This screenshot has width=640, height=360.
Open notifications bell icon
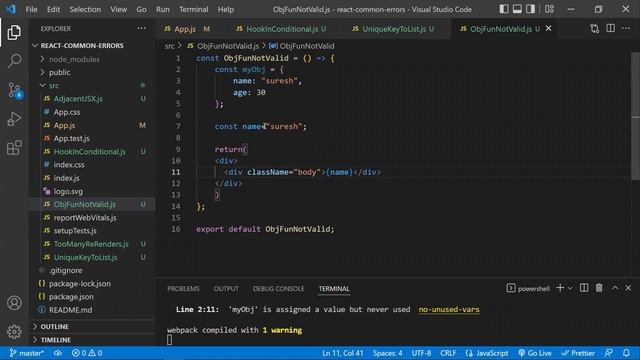click(626, 353)
